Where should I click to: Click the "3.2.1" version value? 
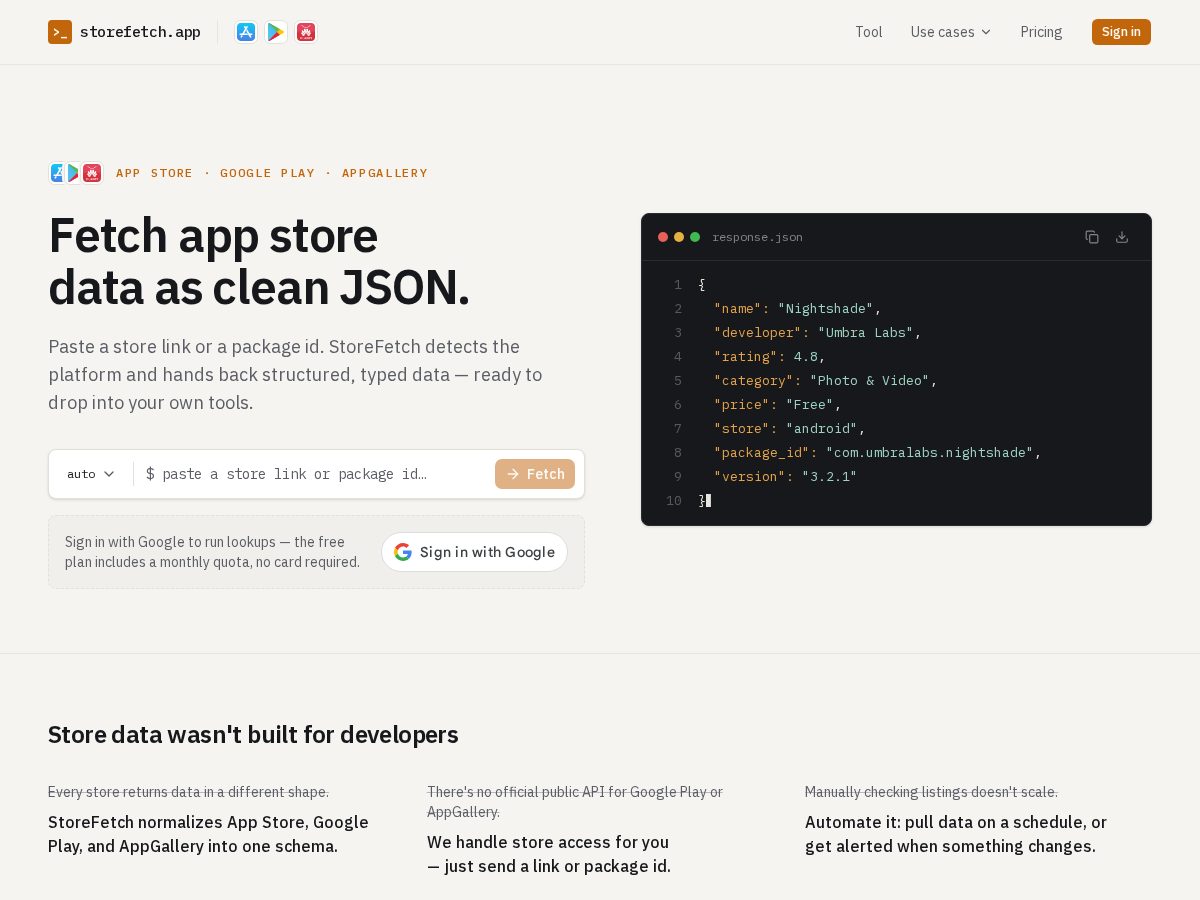[x=830, y=476]
